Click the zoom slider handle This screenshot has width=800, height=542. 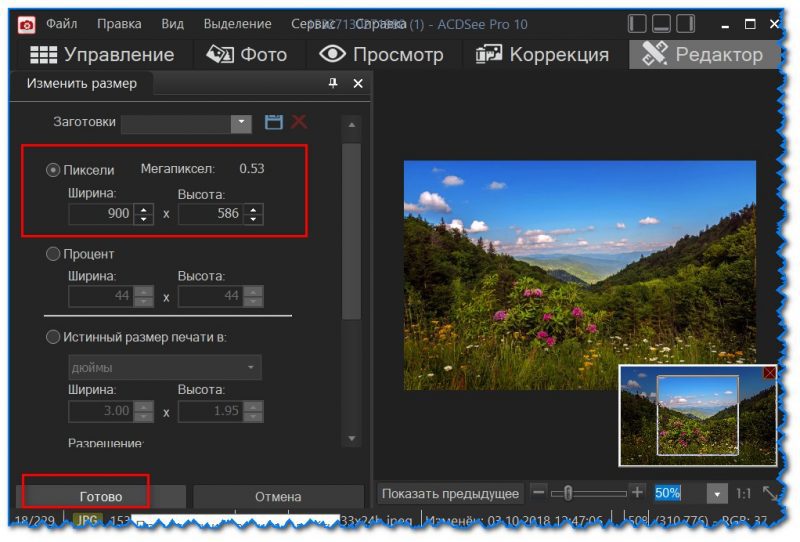[x=568, y=493]
